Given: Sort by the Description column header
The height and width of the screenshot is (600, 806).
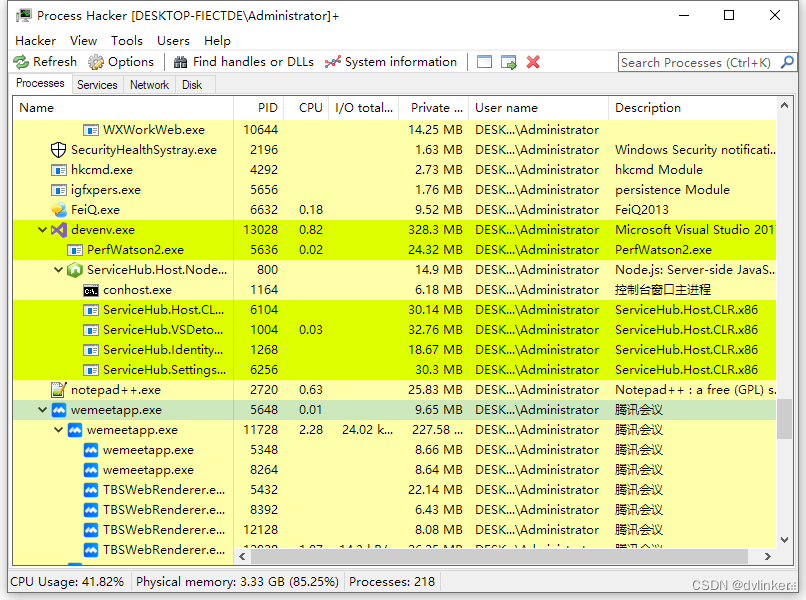Looking at the screenshot, I should (692, 108).
